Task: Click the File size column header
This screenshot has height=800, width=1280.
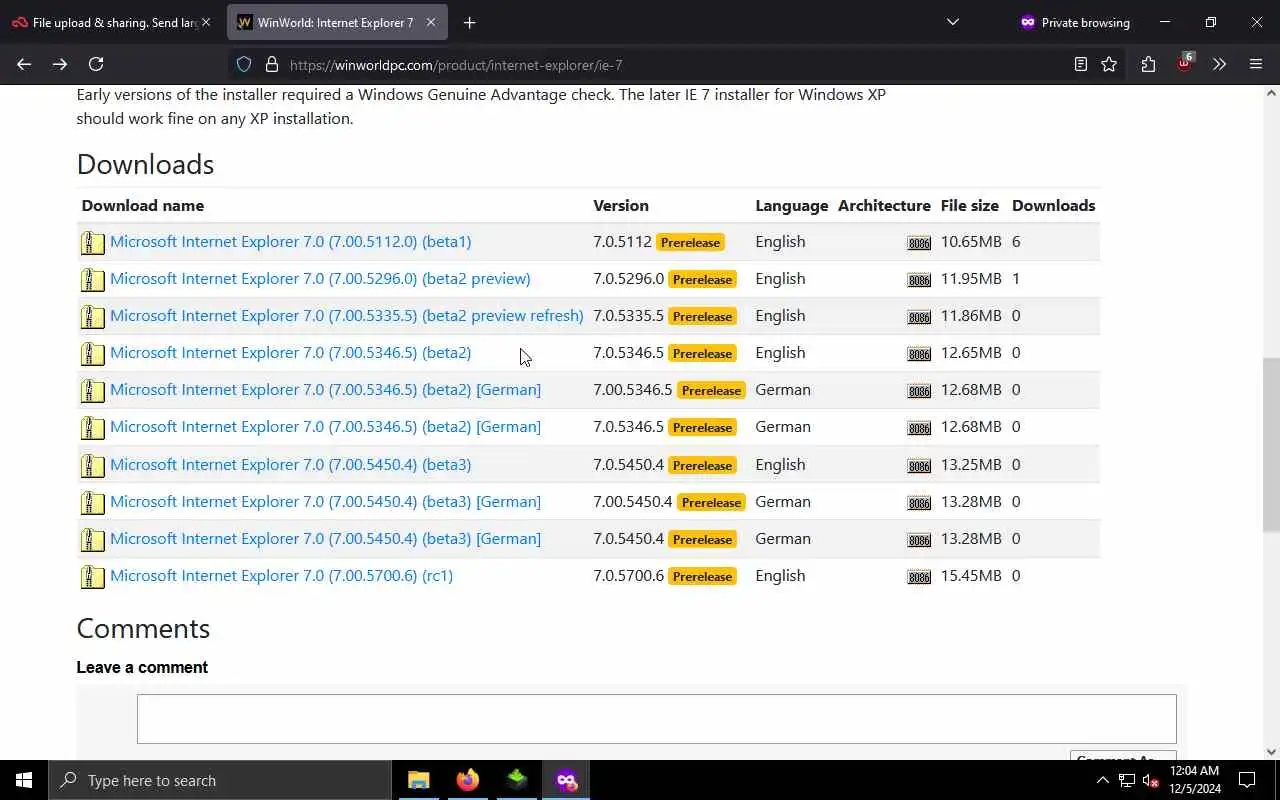Action: pyautogui.click(x=969, y=205)
